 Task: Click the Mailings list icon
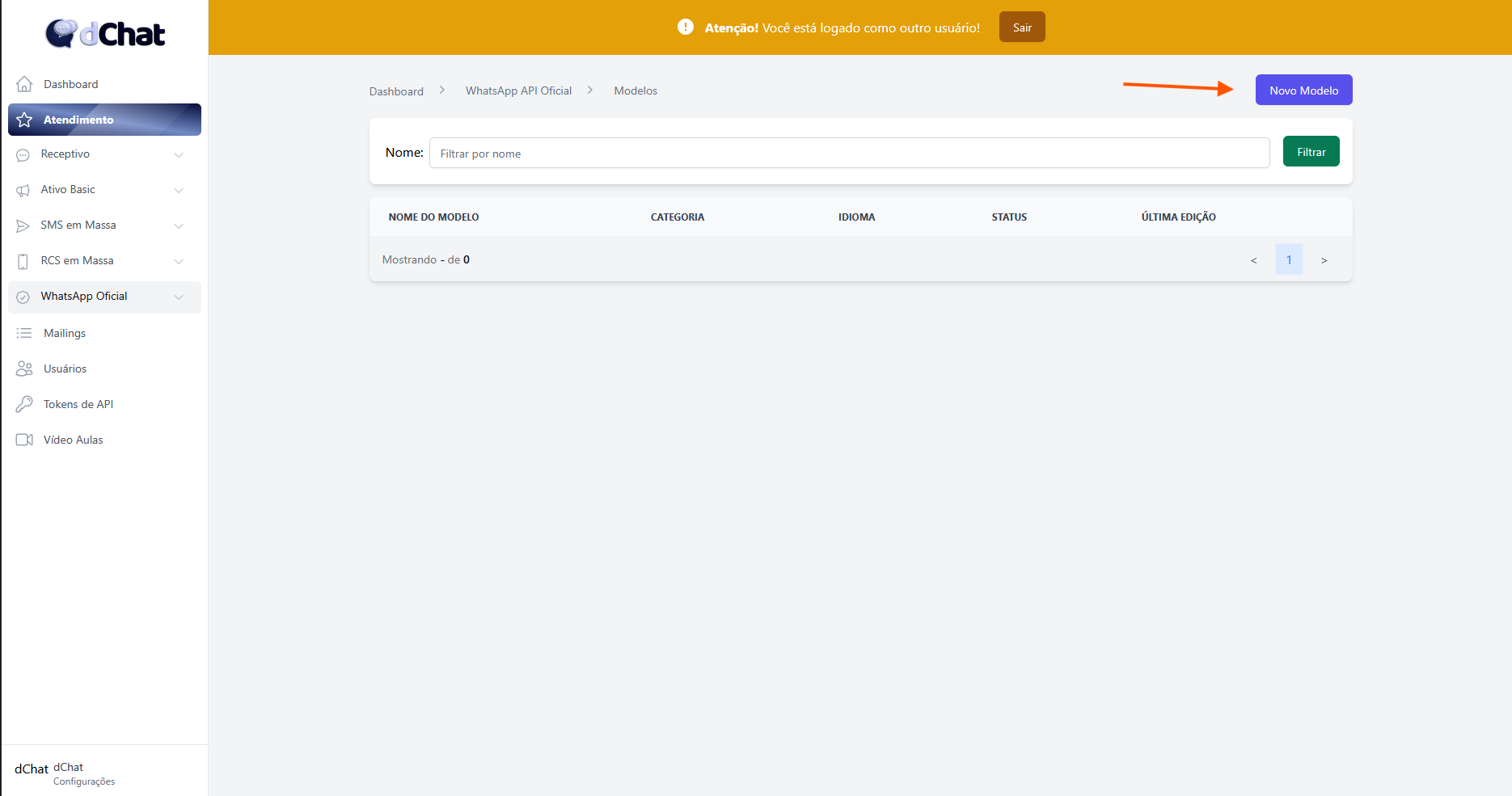coord(24,333)
